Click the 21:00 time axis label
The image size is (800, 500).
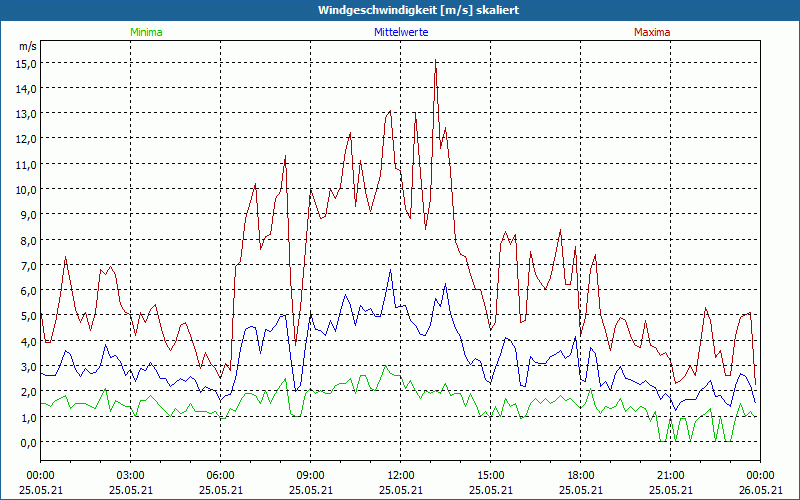click(x=670, y=476)
